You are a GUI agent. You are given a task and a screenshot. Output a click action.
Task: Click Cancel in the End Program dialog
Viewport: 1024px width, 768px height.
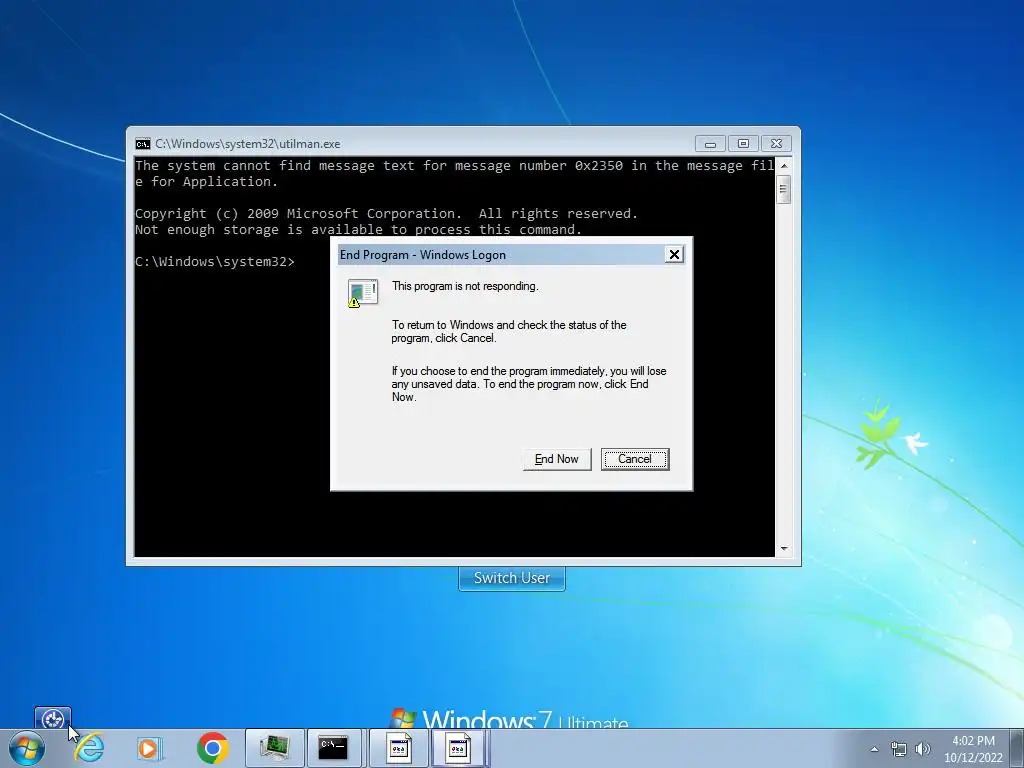[635, 459]
